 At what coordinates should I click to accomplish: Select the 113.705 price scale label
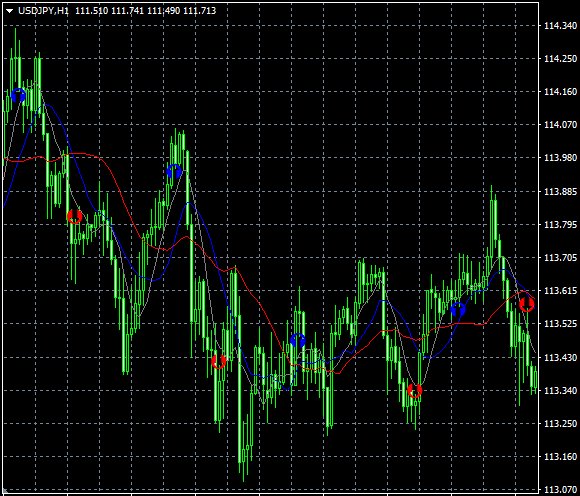click(x=560, y=257)
